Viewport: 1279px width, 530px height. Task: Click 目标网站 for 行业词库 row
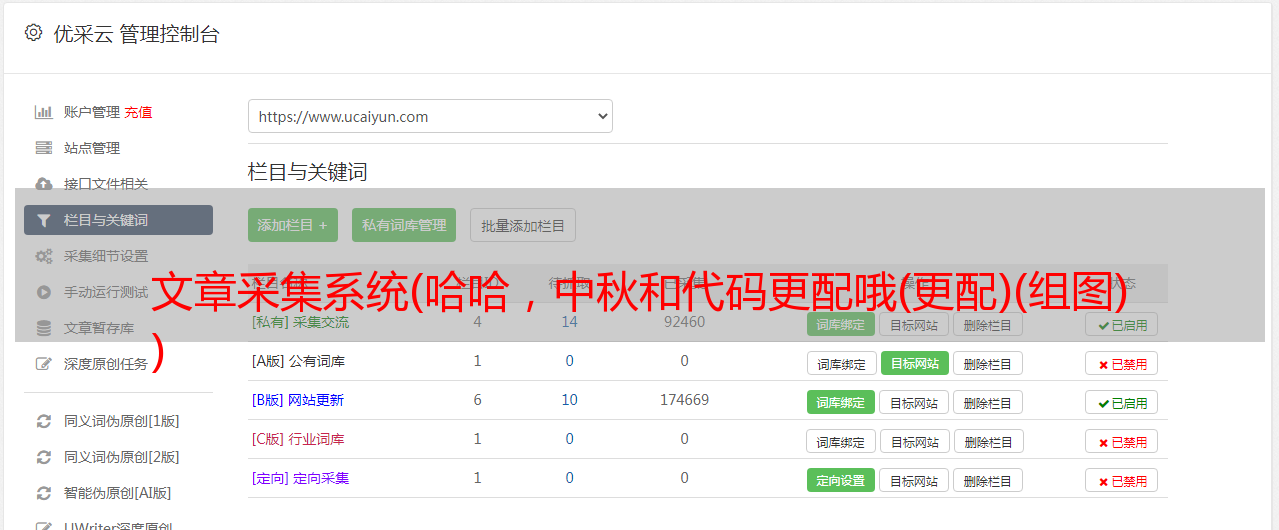tap(914, 441)
